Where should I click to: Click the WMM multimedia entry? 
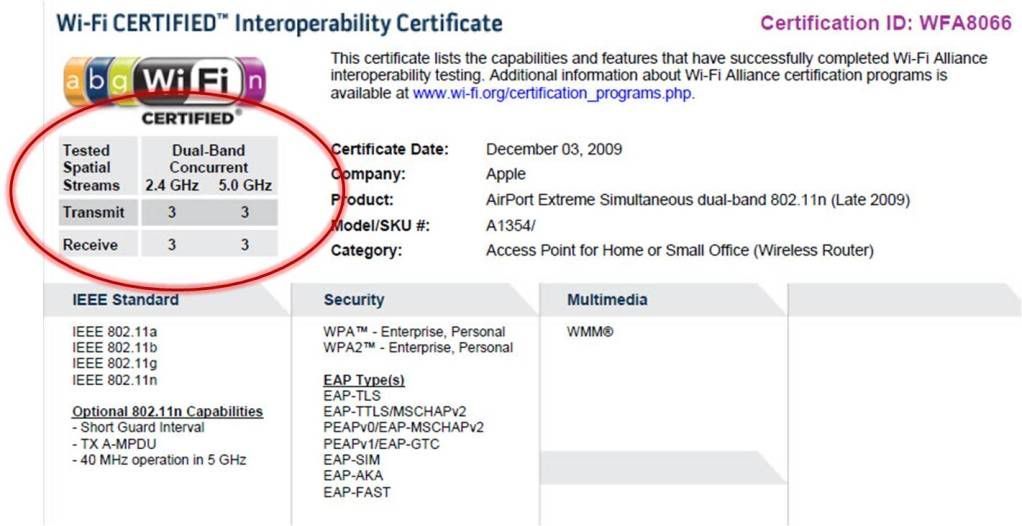click(x=590, y=332)
